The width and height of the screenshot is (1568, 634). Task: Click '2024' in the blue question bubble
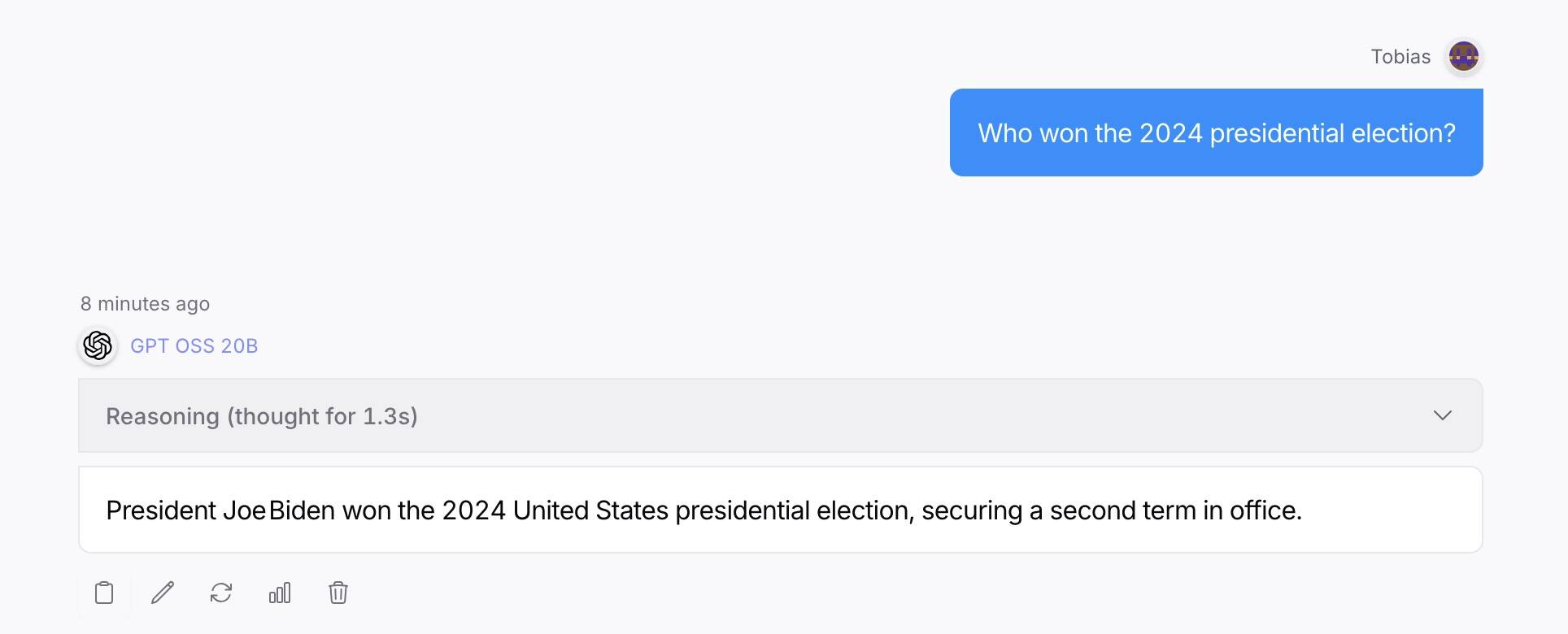1170,133
